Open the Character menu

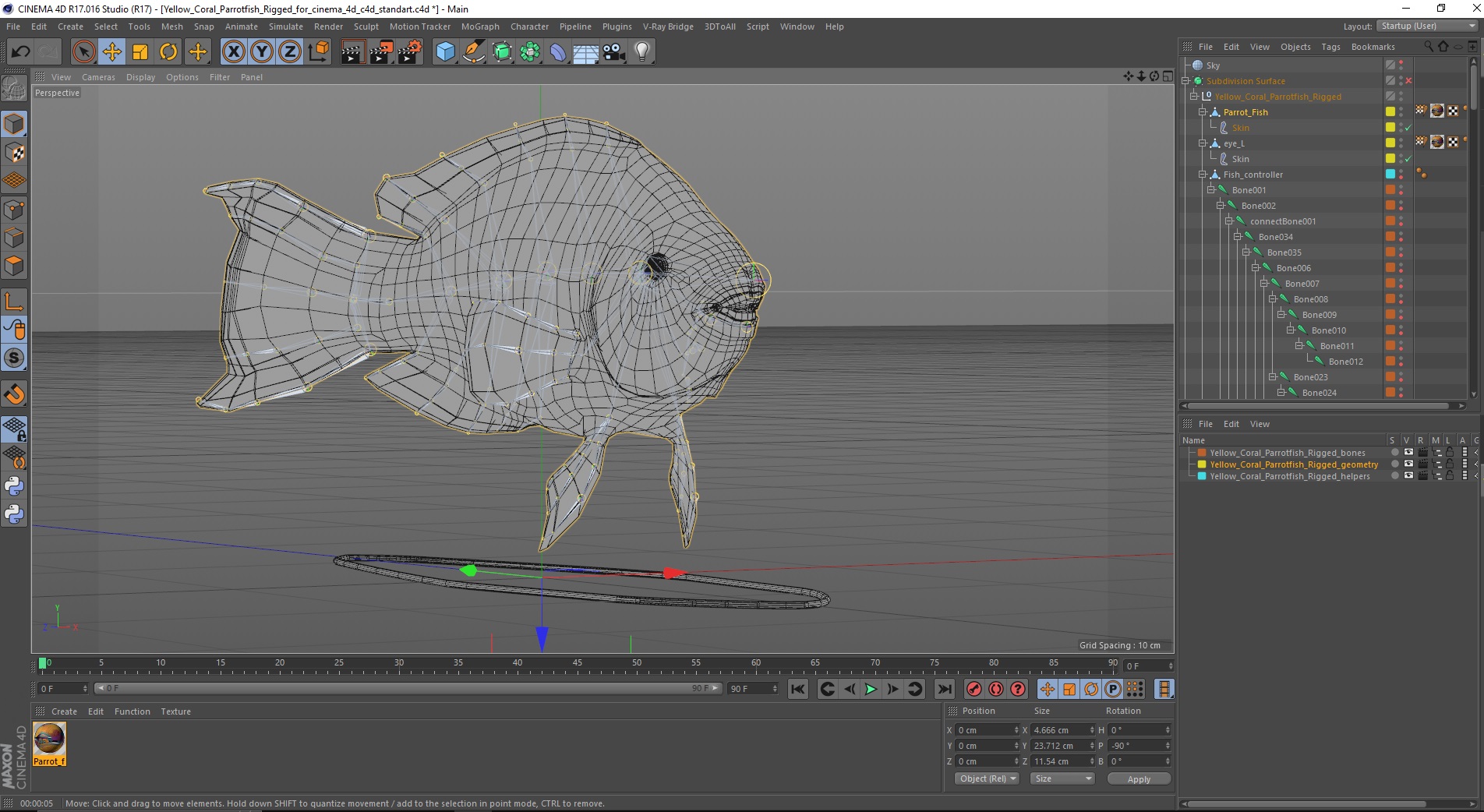529,26
